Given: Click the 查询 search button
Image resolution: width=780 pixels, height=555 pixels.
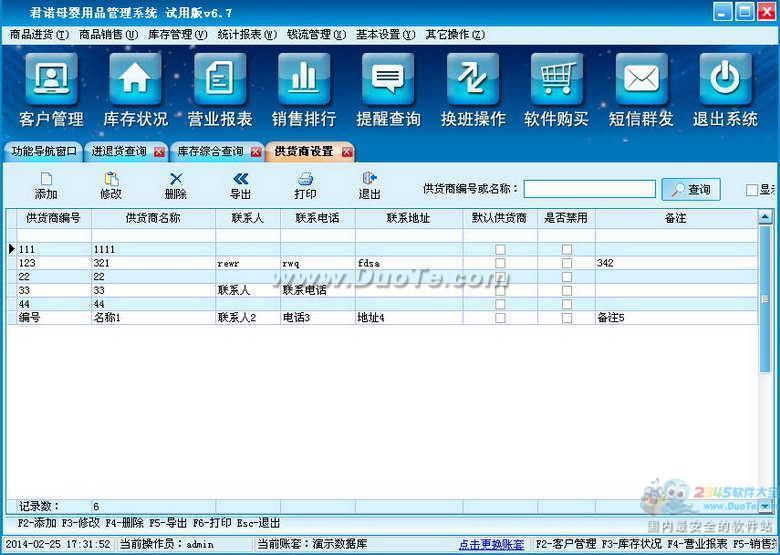Looking at the screenshot, I should pyautogui.click(x=690, y=189).
